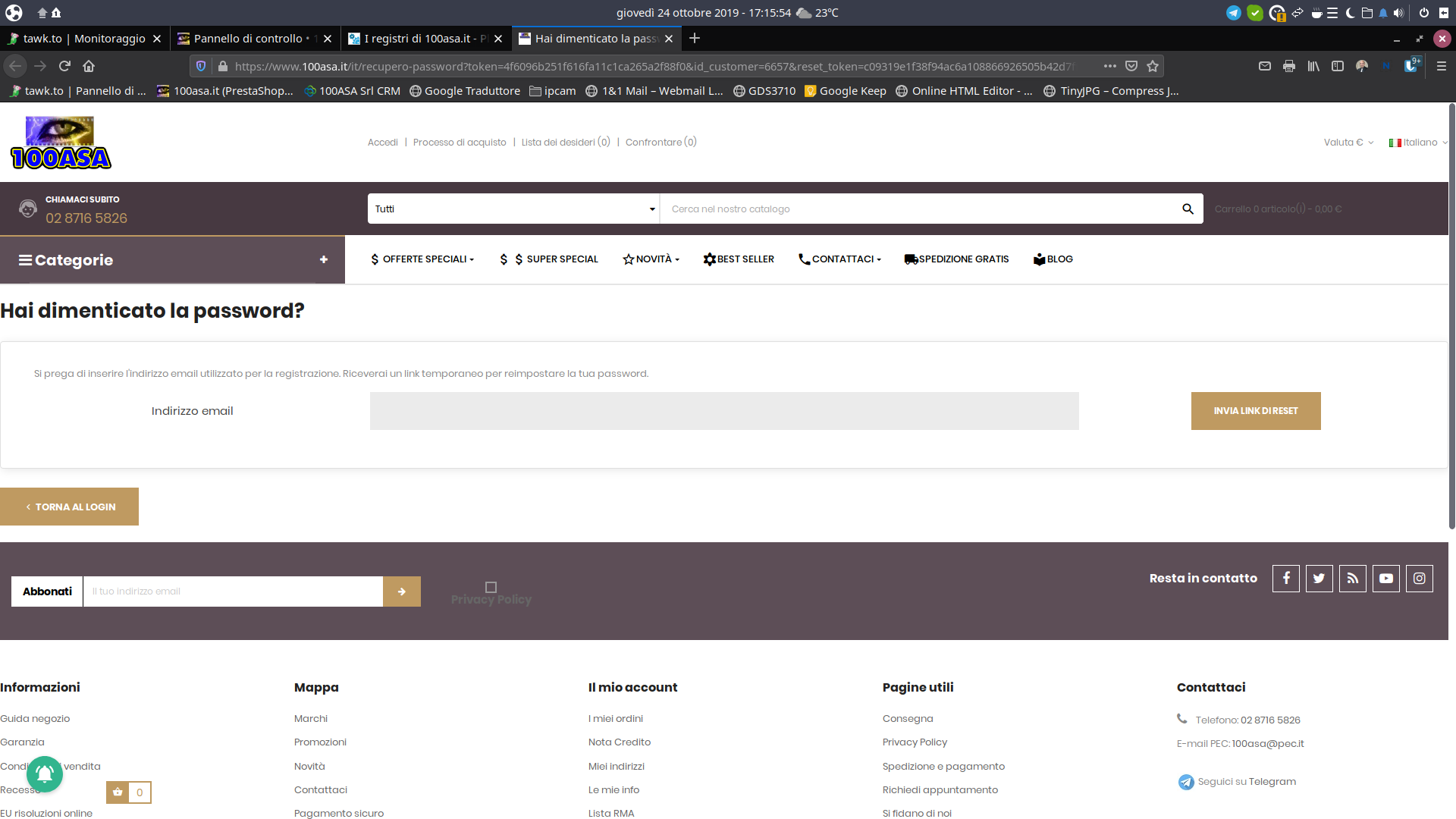Viewport: 1456px width, 819px height.
Task: Click the RSS feed footer icon
Action: (1352, 578)
